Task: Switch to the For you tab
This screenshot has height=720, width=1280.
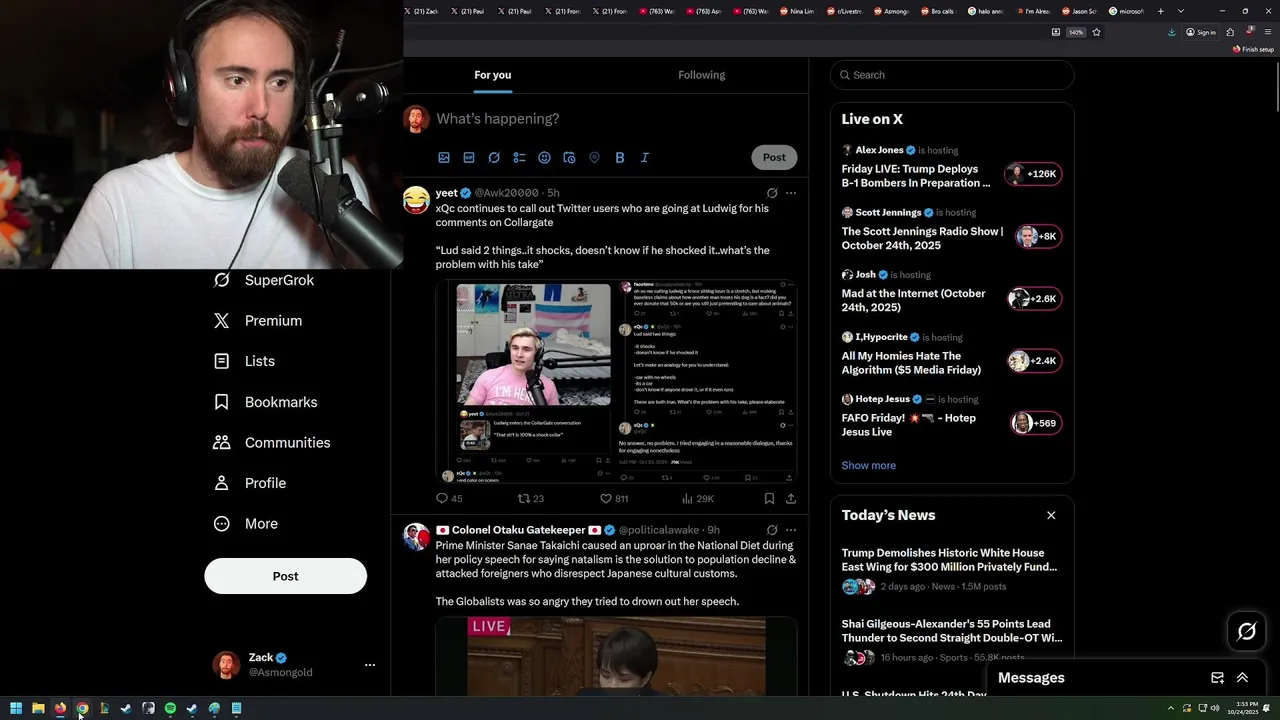Action: click(x=492, y=75)
